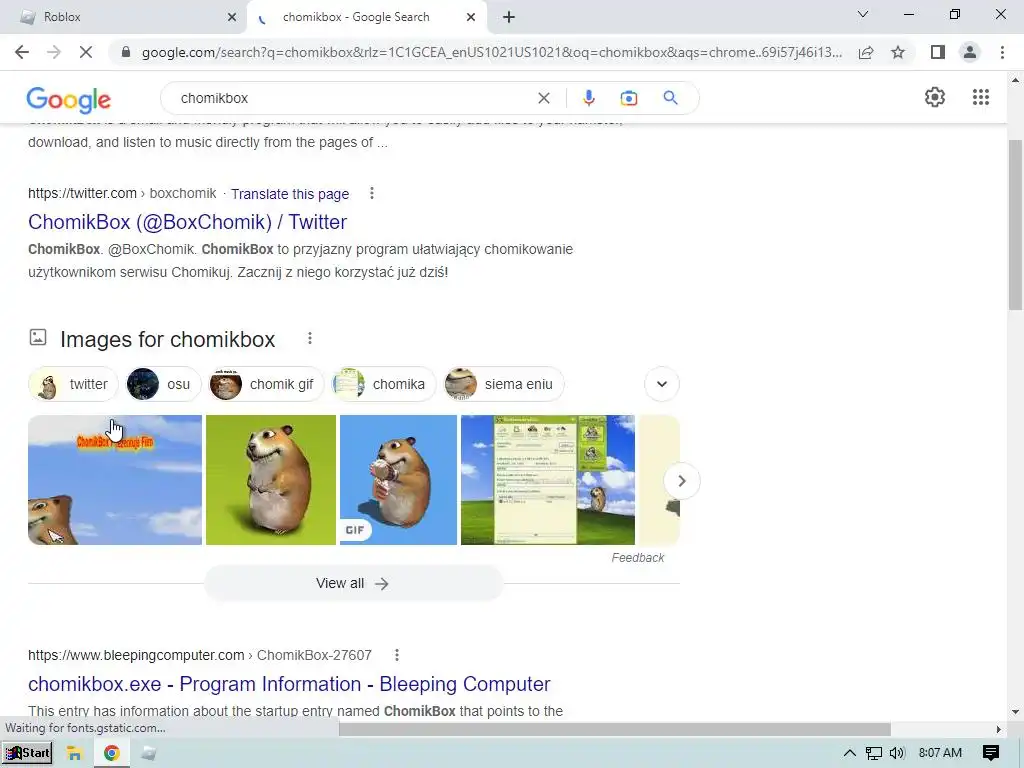
Task: Filter images by chomik gif chip
Action: click(x=266, y=384)
